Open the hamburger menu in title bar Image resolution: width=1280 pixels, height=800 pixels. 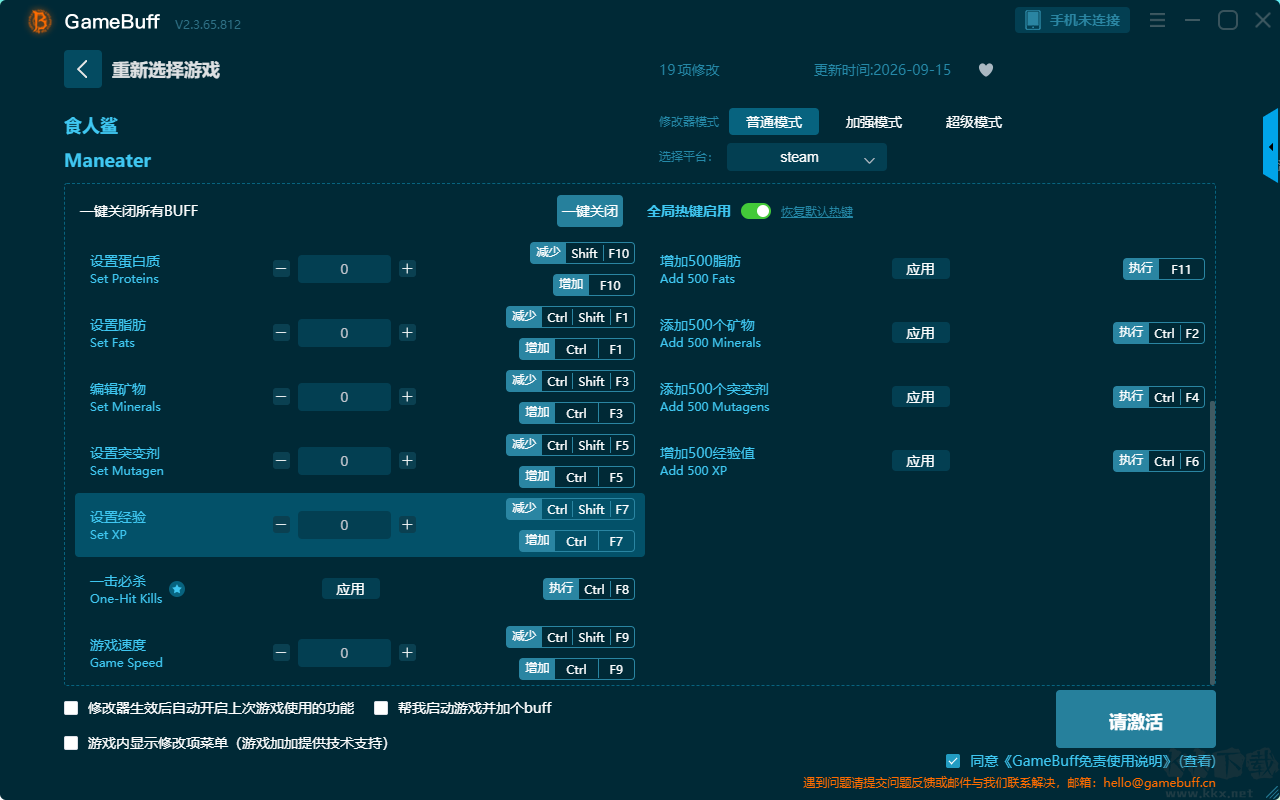pyautogui.click(x=1157, y=20)
